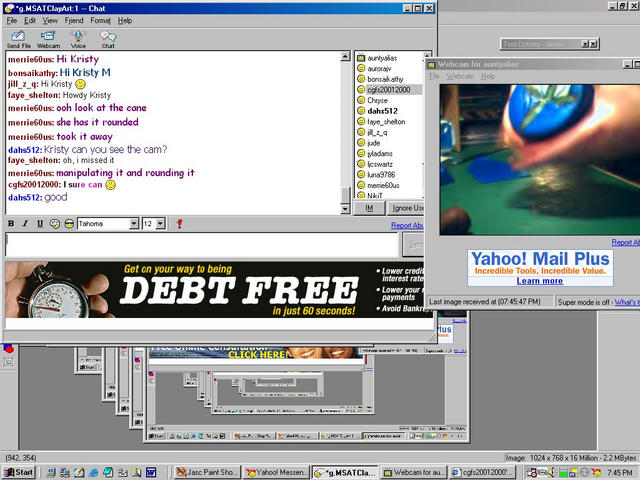Viewport: 640px width, 480px height.
Task: Select user auntyalias in the list
Action: click(382, 58)
